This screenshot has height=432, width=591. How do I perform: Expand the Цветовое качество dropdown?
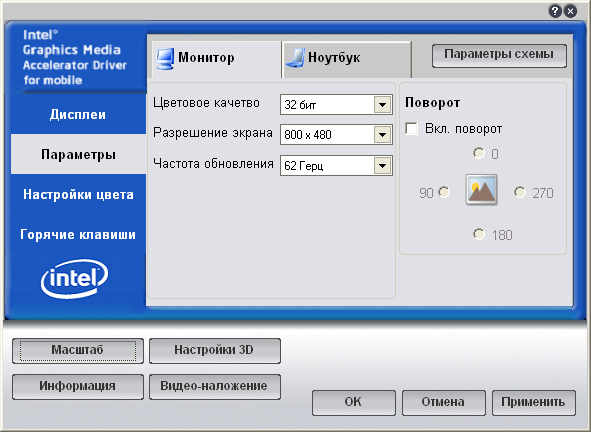click(x=382, y=105)
